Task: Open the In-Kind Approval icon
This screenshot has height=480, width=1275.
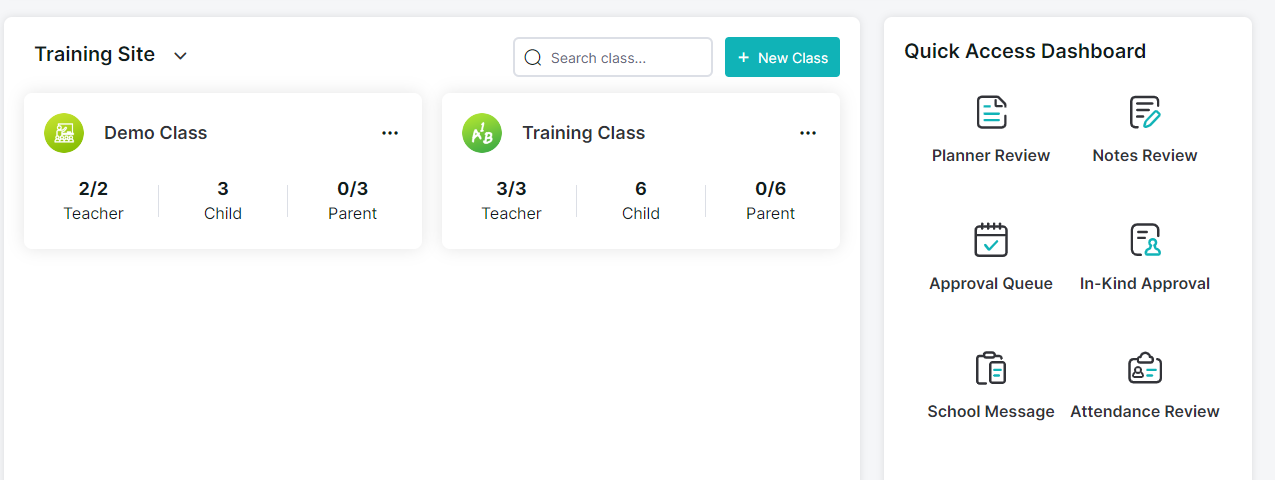Action: pyautogui.click(x=1145, y=240)
